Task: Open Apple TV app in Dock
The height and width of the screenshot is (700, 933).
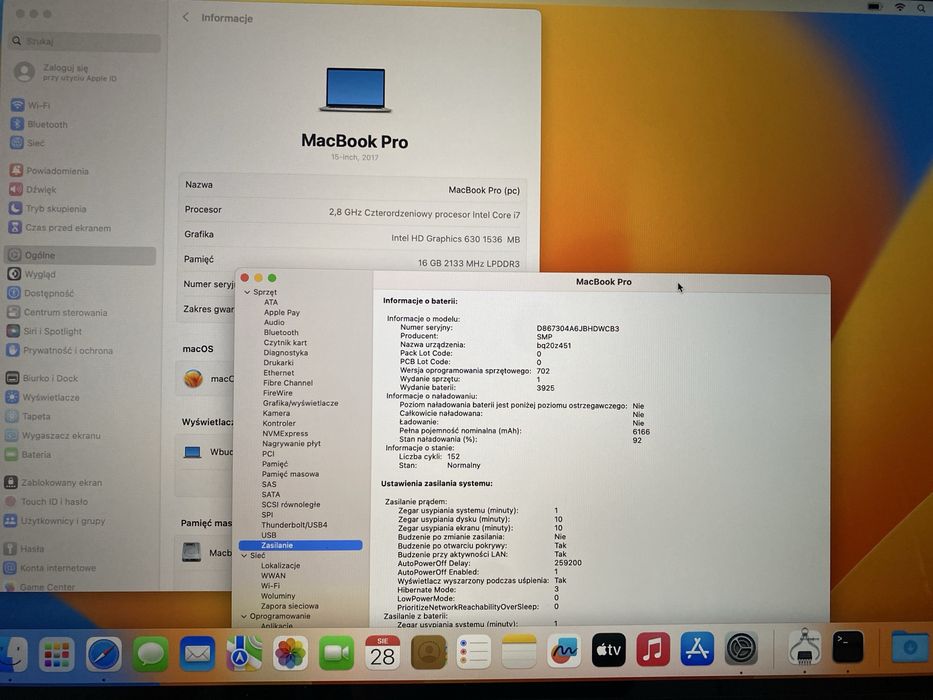Action: click(x=608, y=650)
